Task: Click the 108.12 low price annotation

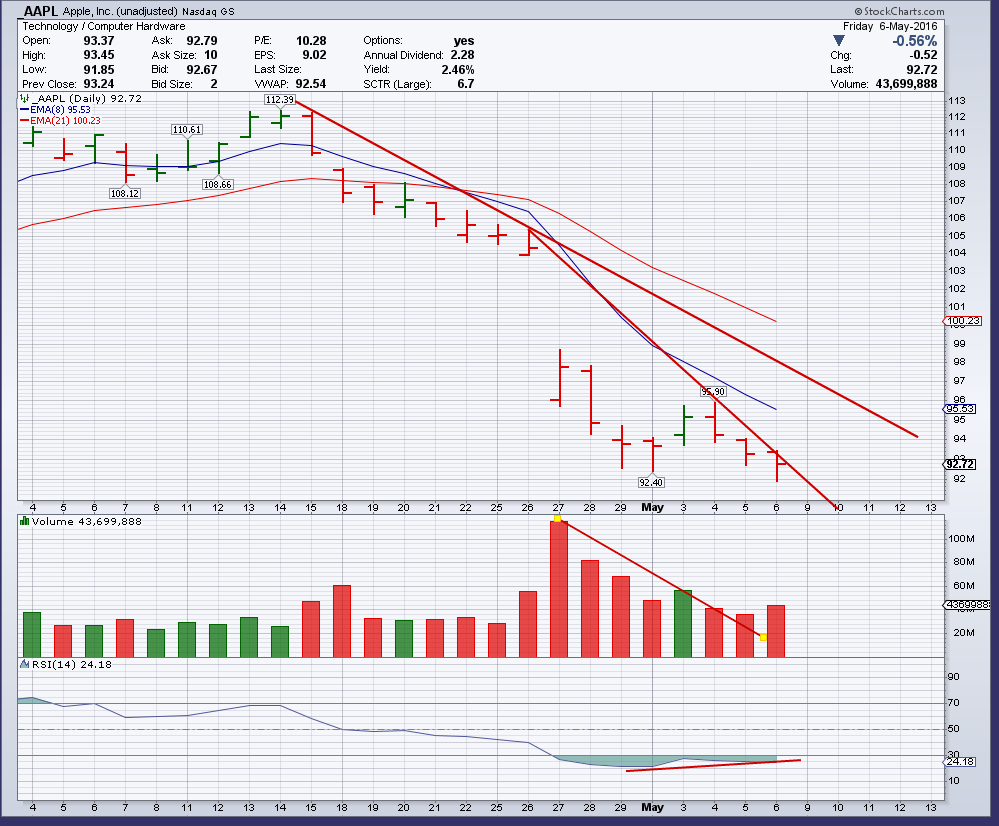Action: click(x=124, y=193)
